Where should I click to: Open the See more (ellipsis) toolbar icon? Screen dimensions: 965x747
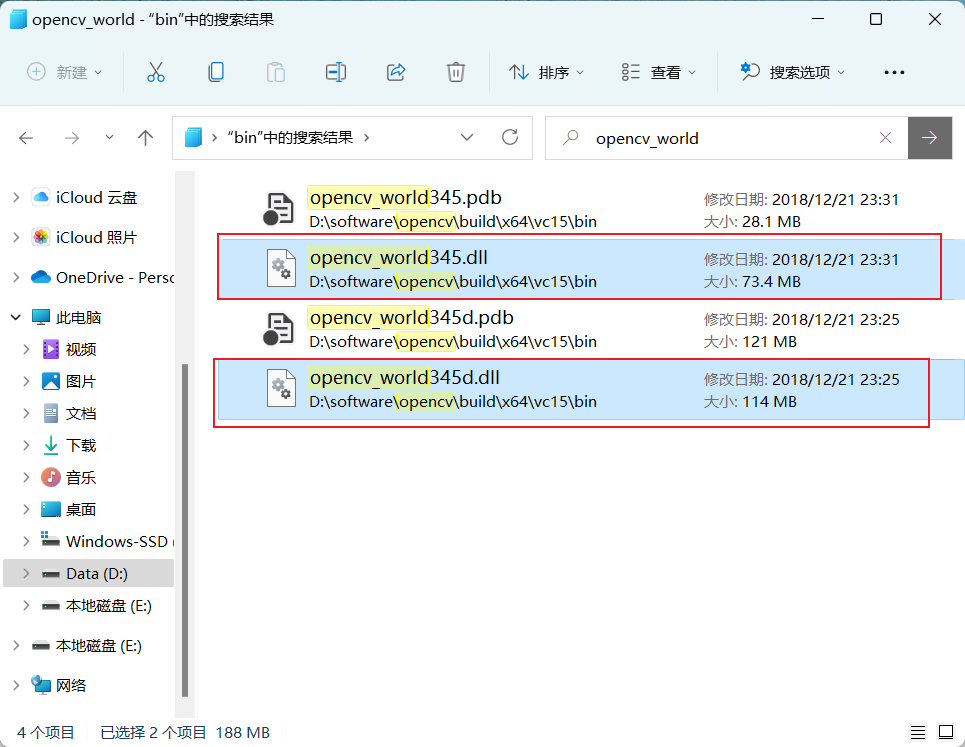pyautogui.click(x=894, y=71)
